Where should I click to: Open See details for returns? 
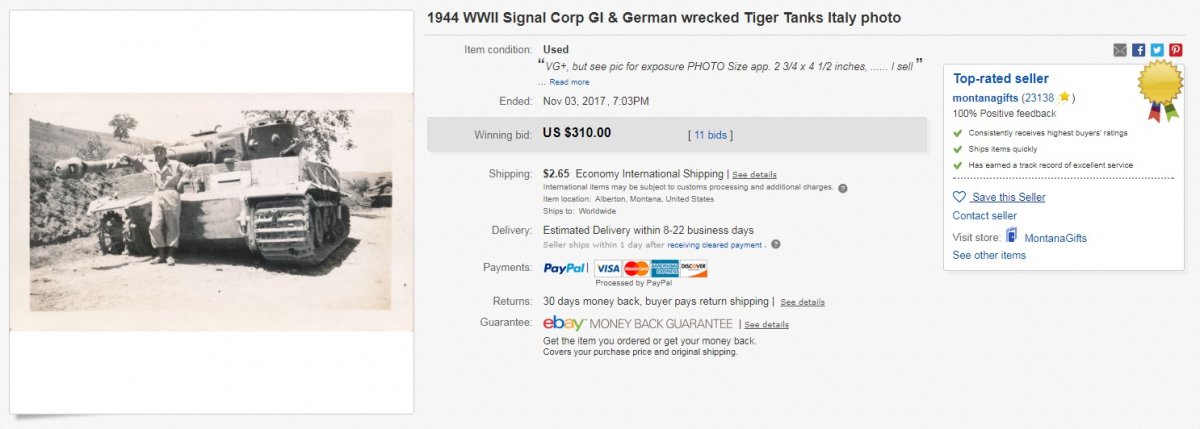click(802, 302)
